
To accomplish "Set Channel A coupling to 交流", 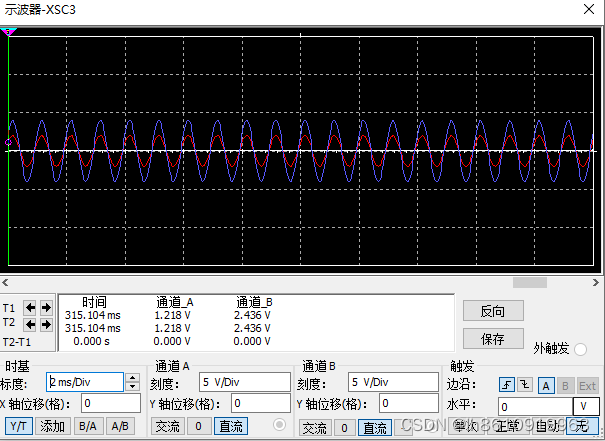I will click(167, 426).
